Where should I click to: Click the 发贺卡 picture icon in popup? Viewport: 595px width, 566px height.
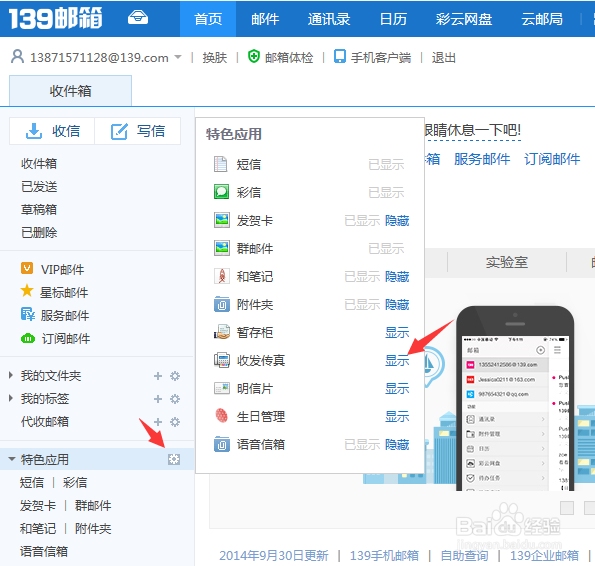pos(222,220)
